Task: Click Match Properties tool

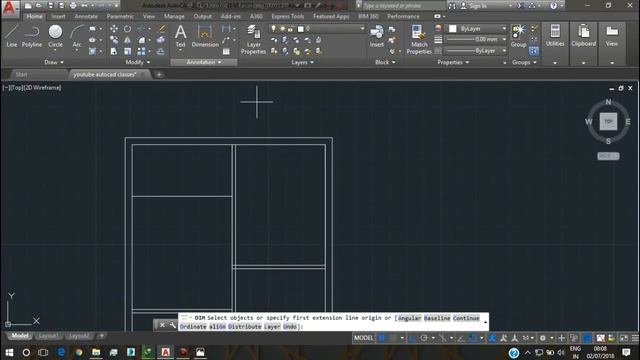Action: (419, 39)
